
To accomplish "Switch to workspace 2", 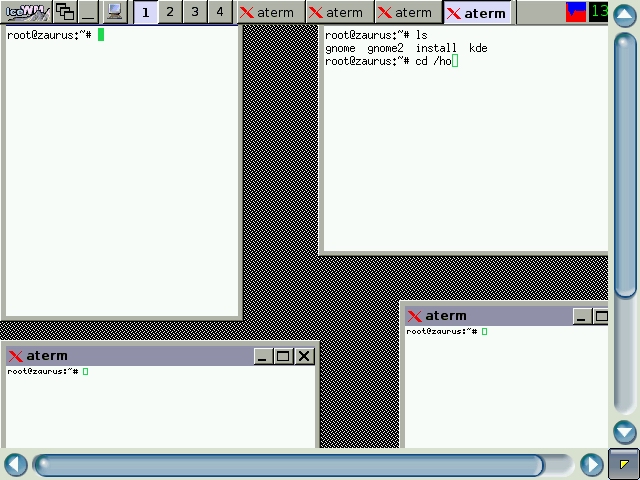I will point(170,12).
